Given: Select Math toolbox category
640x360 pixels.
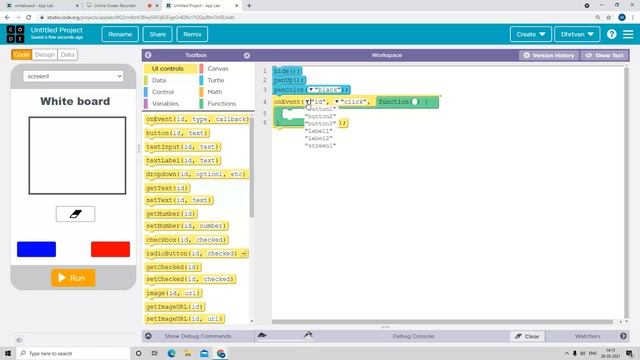Looking at the screenshot, I should pos(215,92).
